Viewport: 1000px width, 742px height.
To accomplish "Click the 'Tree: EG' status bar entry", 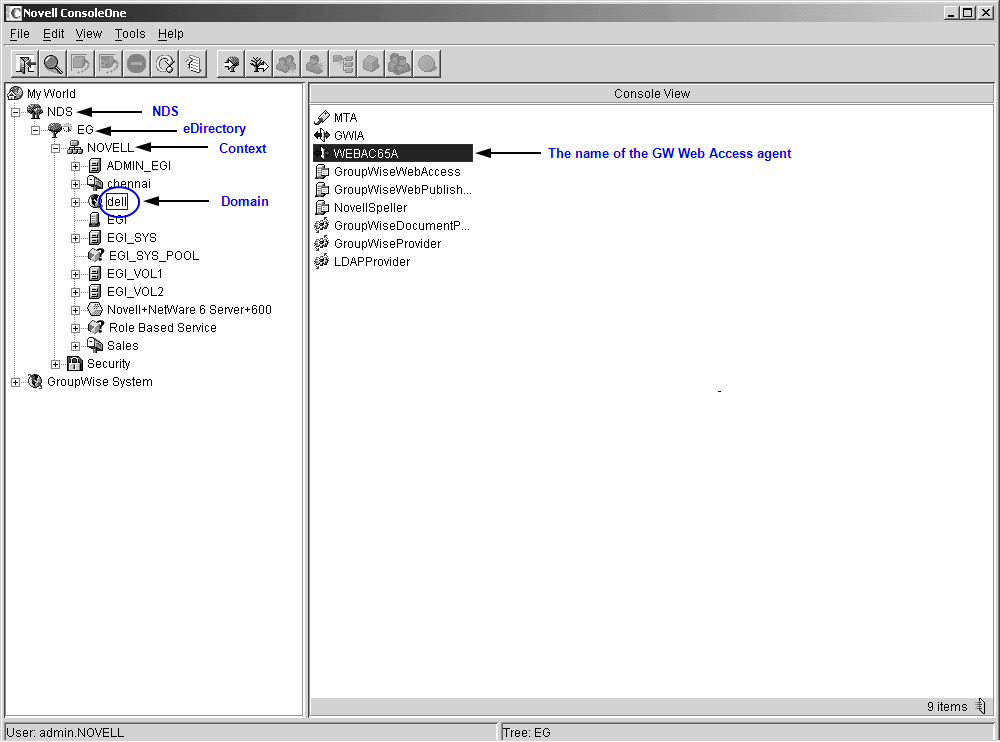I will [x=747, y=732].
